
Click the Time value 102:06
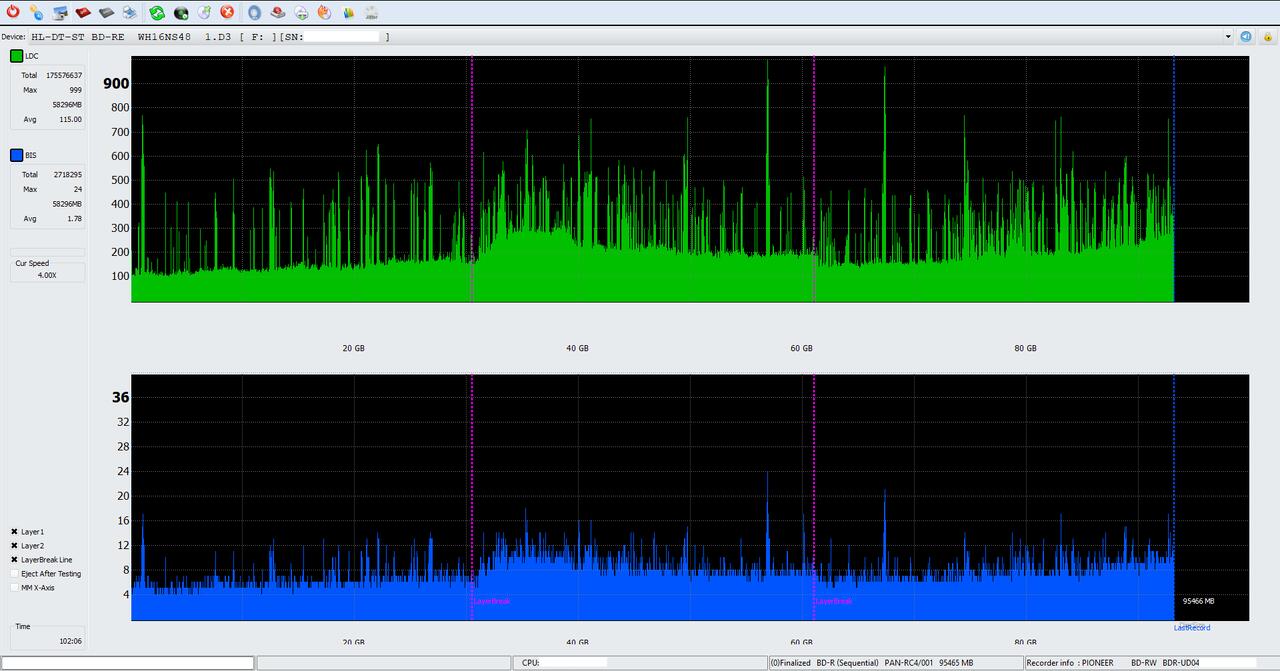click(x=71, y=641)
